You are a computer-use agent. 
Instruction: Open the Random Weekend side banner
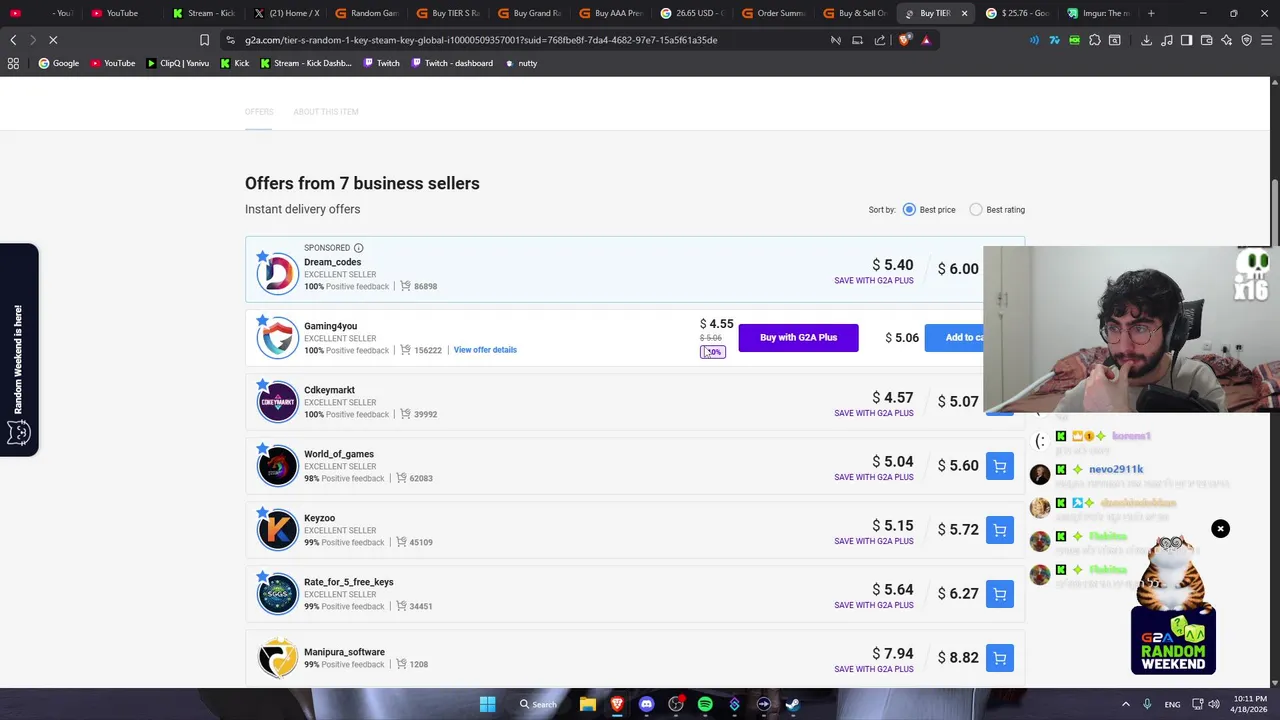[19, 350]
